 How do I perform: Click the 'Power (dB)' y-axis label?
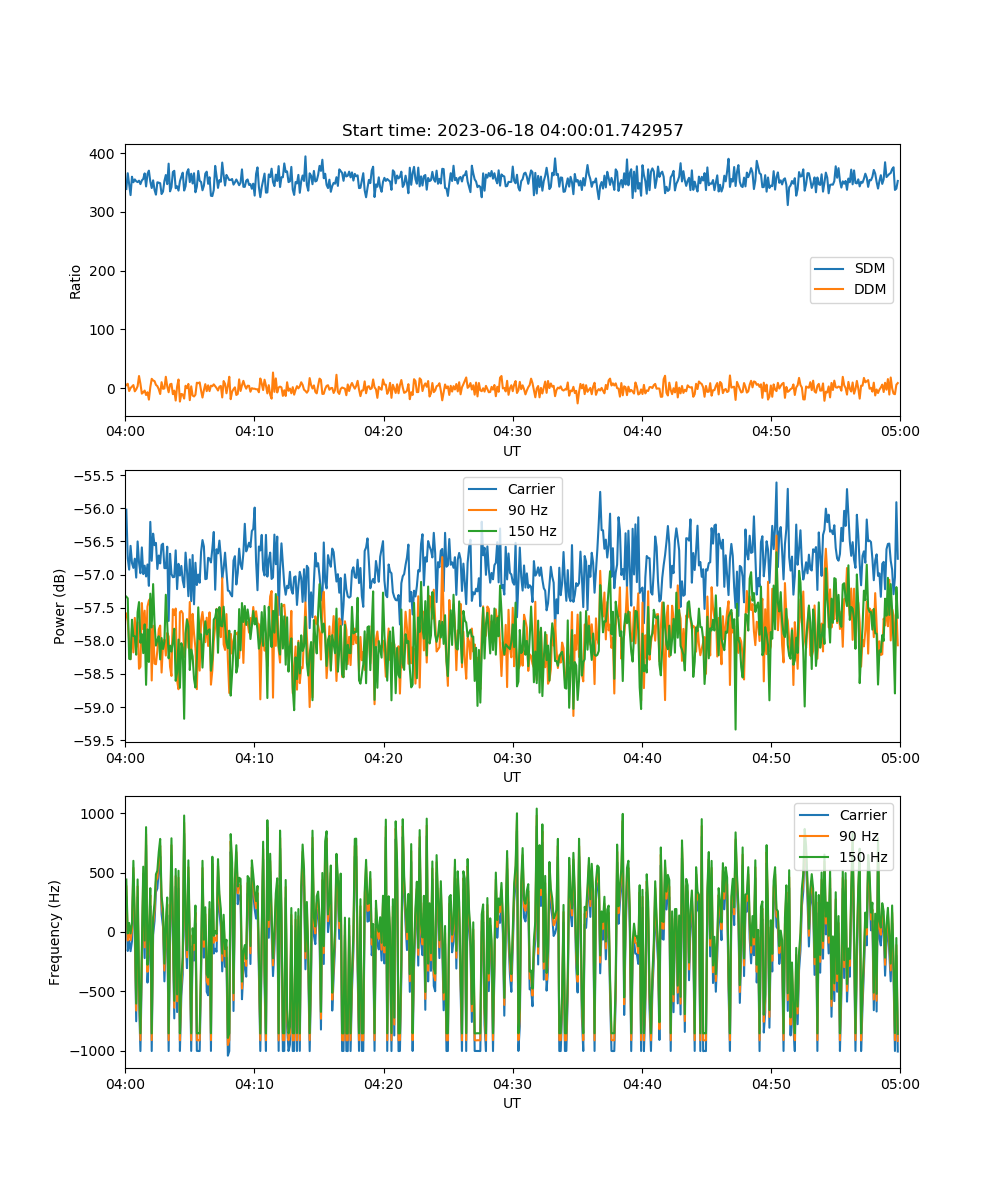click(x=60, y=606)
